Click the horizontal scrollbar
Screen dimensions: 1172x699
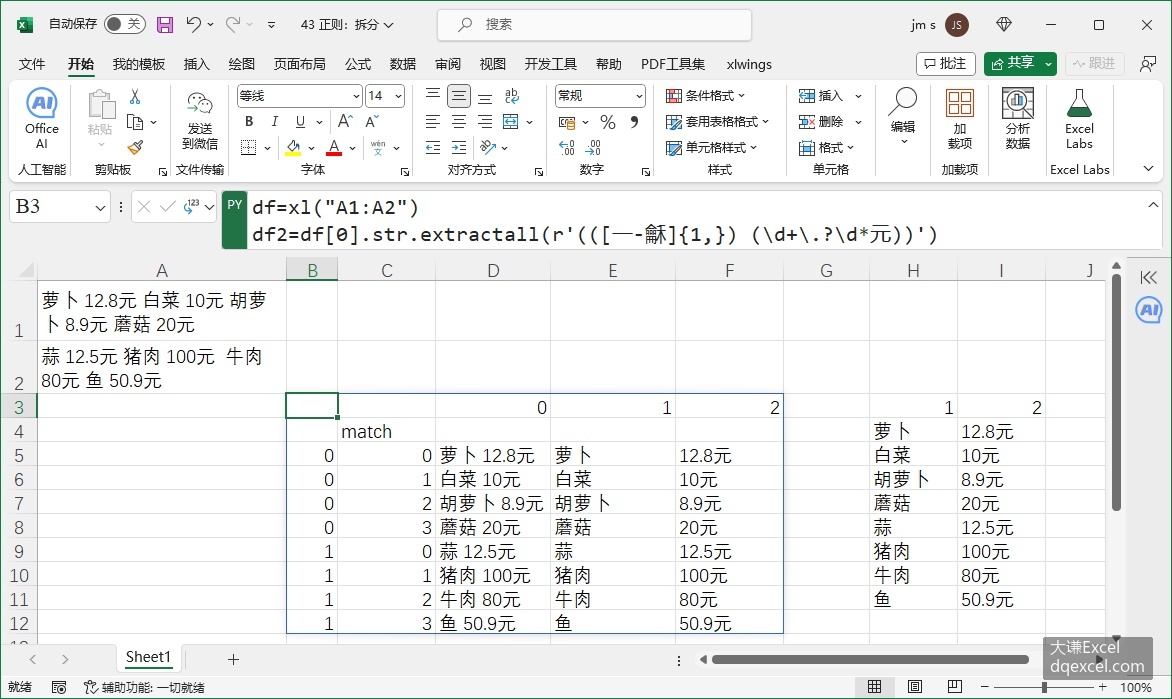tap(870, 659)
